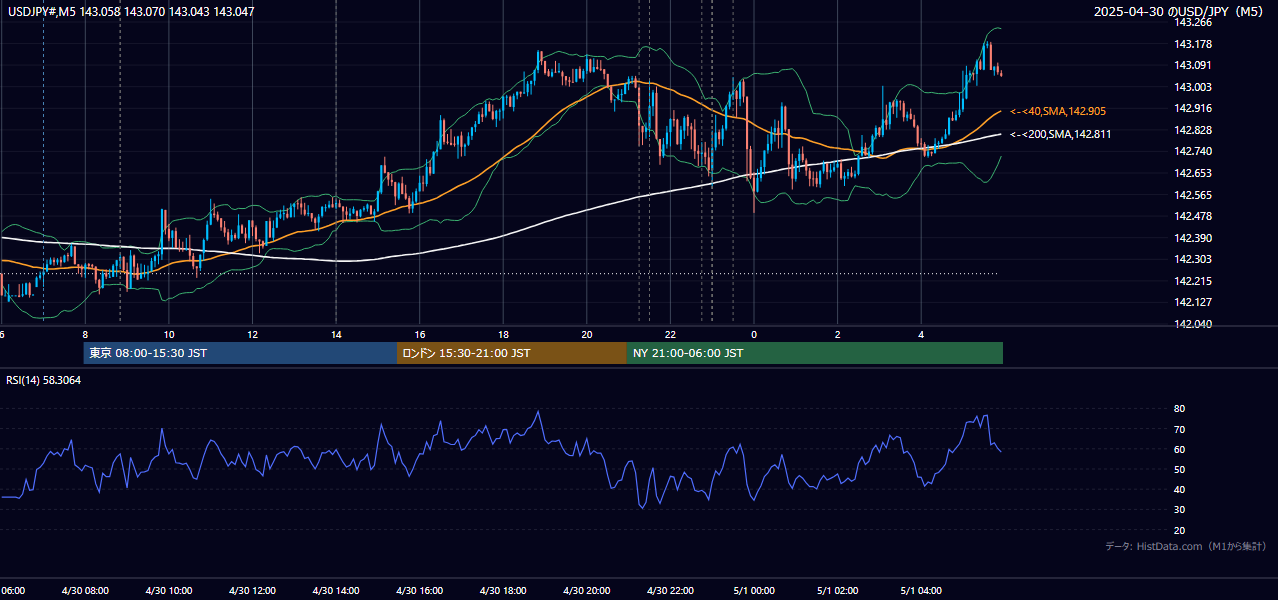Image resolution: width=1278 pixels, height=600 pixels.
Task: Click the 4/30 08:00 date axis label
Action: (x=85, y=591)
